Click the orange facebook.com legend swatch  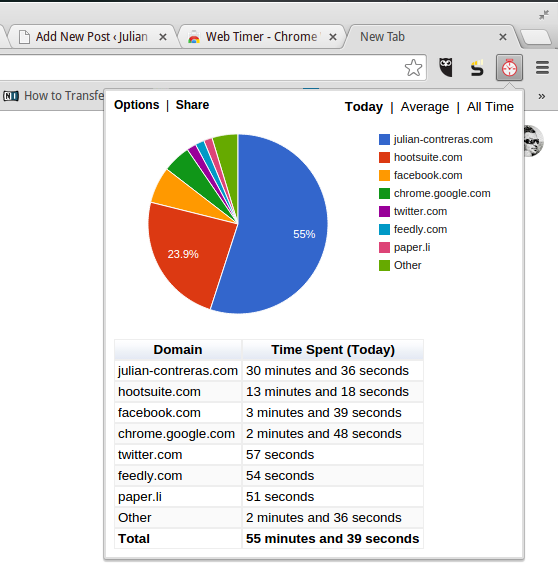(x=384, y=175)
